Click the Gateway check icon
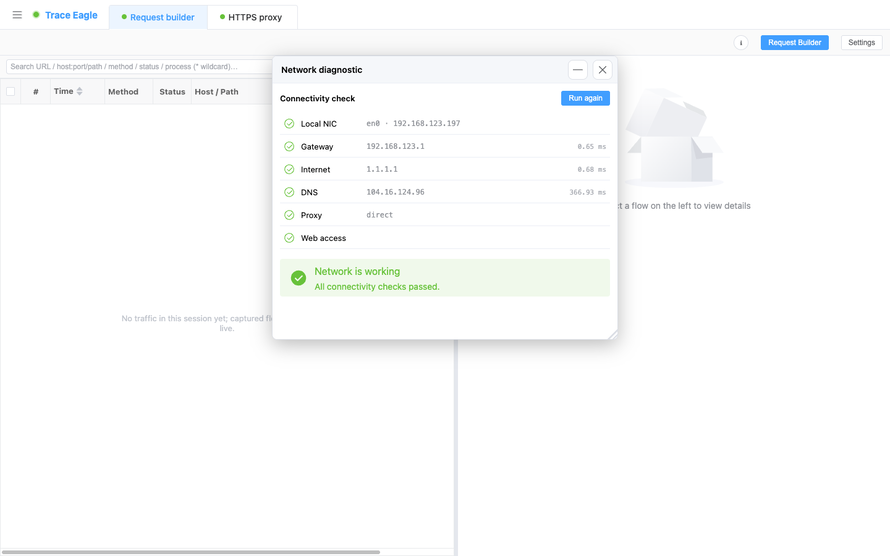 pyautogui.click(x=289, y=146)
